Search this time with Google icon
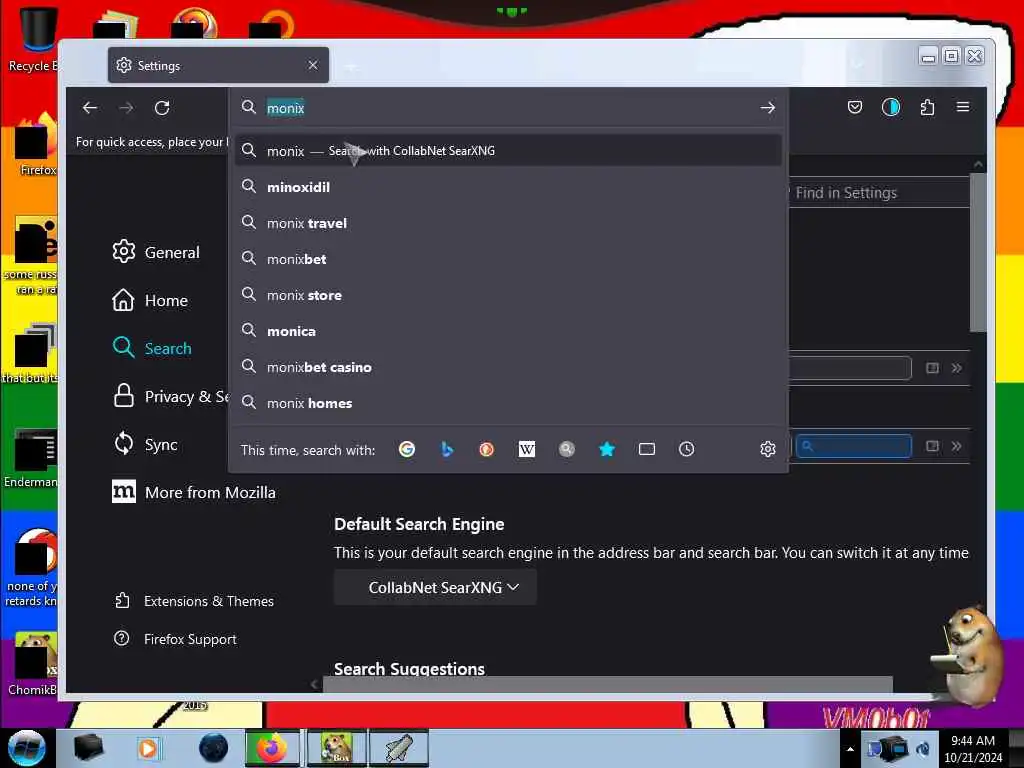This screenshot has height=768, width=1024. coord(407,449)
